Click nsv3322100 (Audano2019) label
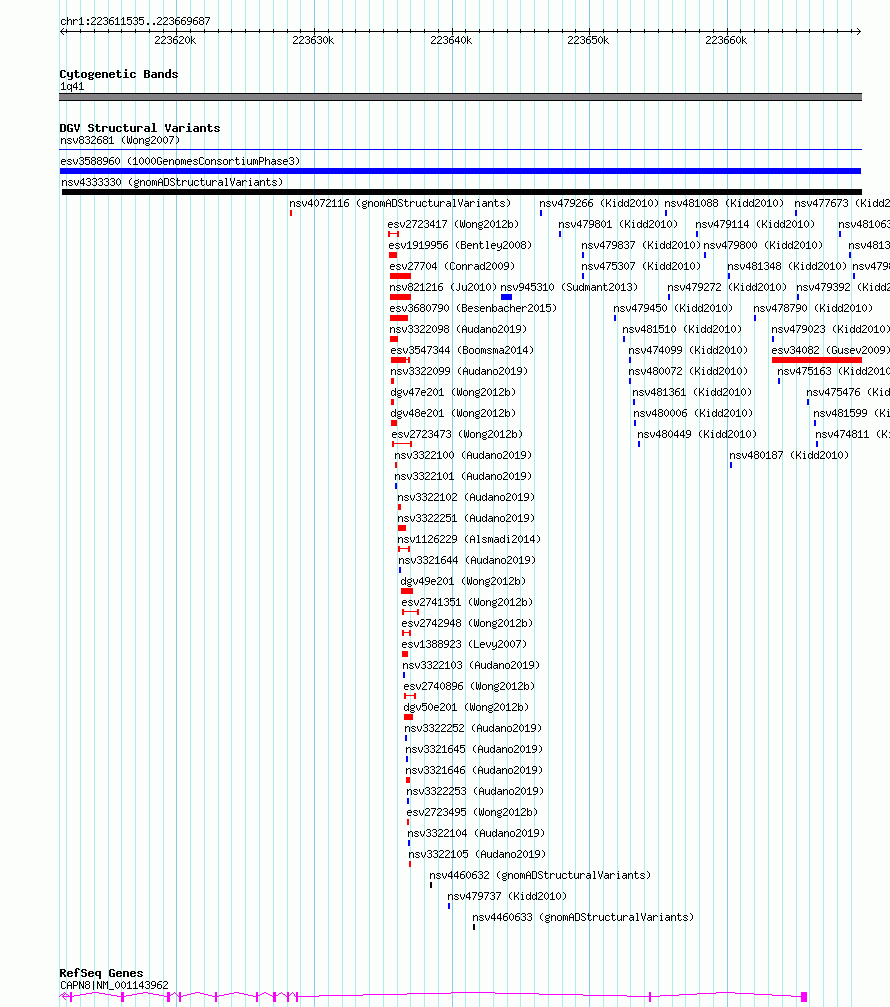The image size is (890, 1007). pyautogui.click(x=463, y=455)
